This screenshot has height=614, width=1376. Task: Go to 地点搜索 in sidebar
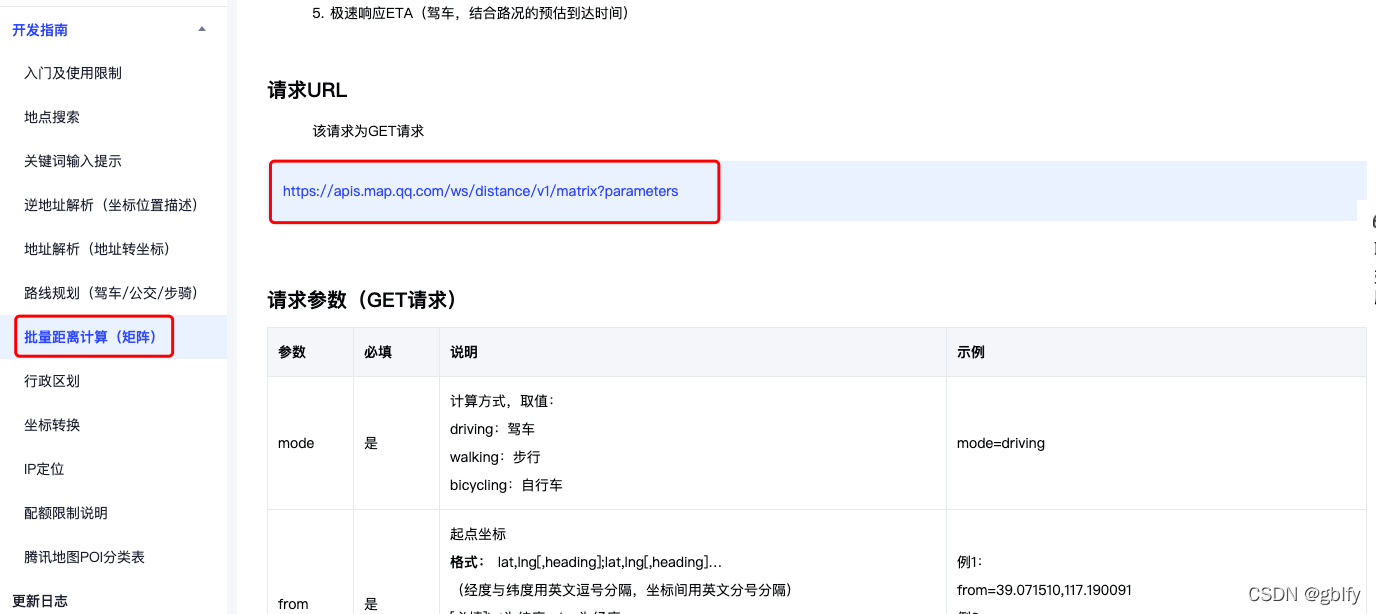52,117
